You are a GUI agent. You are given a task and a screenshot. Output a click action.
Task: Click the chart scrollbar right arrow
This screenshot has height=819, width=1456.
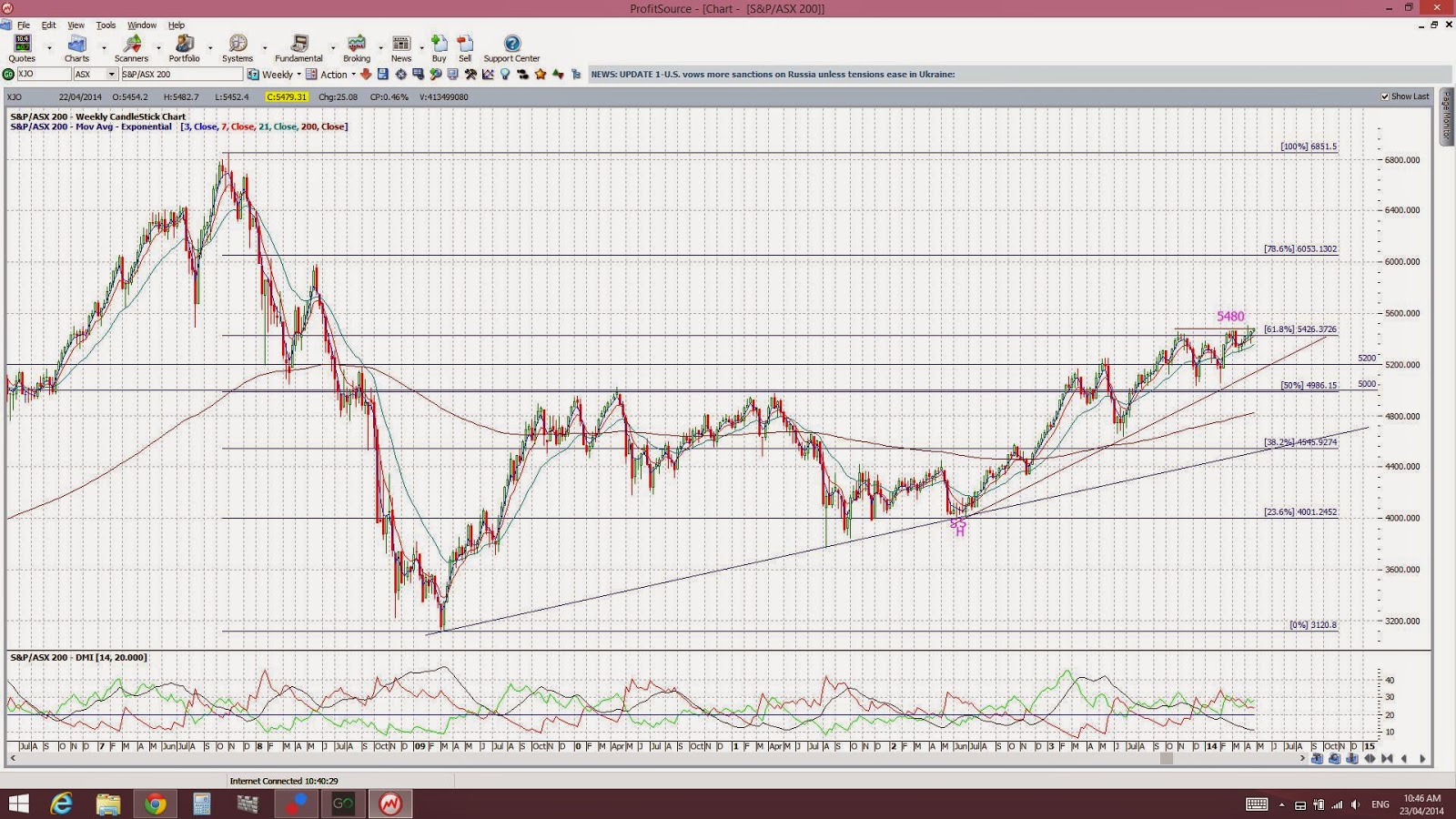coord(1302,758)
